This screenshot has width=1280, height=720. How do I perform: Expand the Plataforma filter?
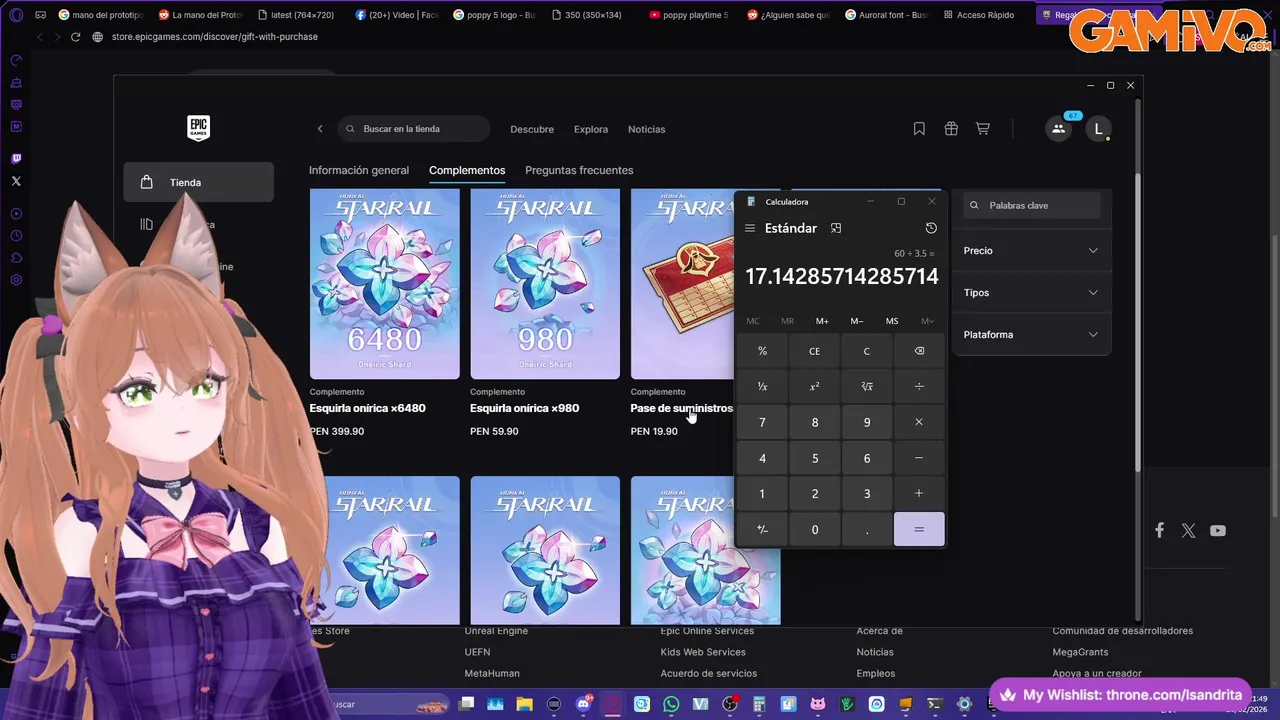1031,335
